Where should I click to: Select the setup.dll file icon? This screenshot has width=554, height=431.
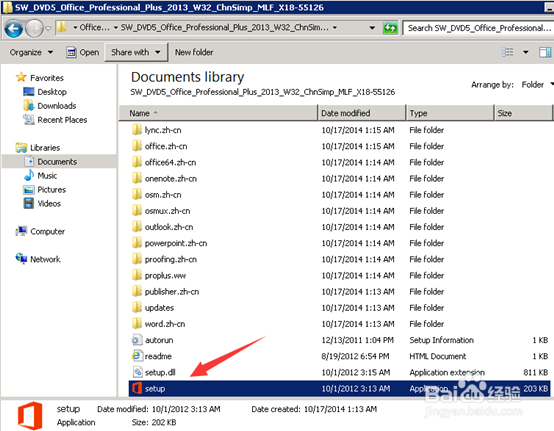(137, 372)
